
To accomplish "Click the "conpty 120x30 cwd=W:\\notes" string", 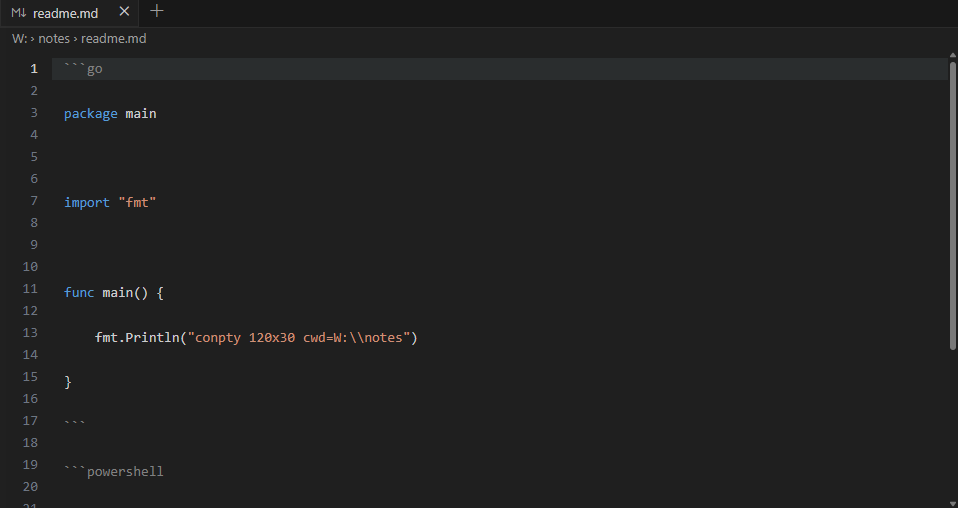I will tap(299, 337).
